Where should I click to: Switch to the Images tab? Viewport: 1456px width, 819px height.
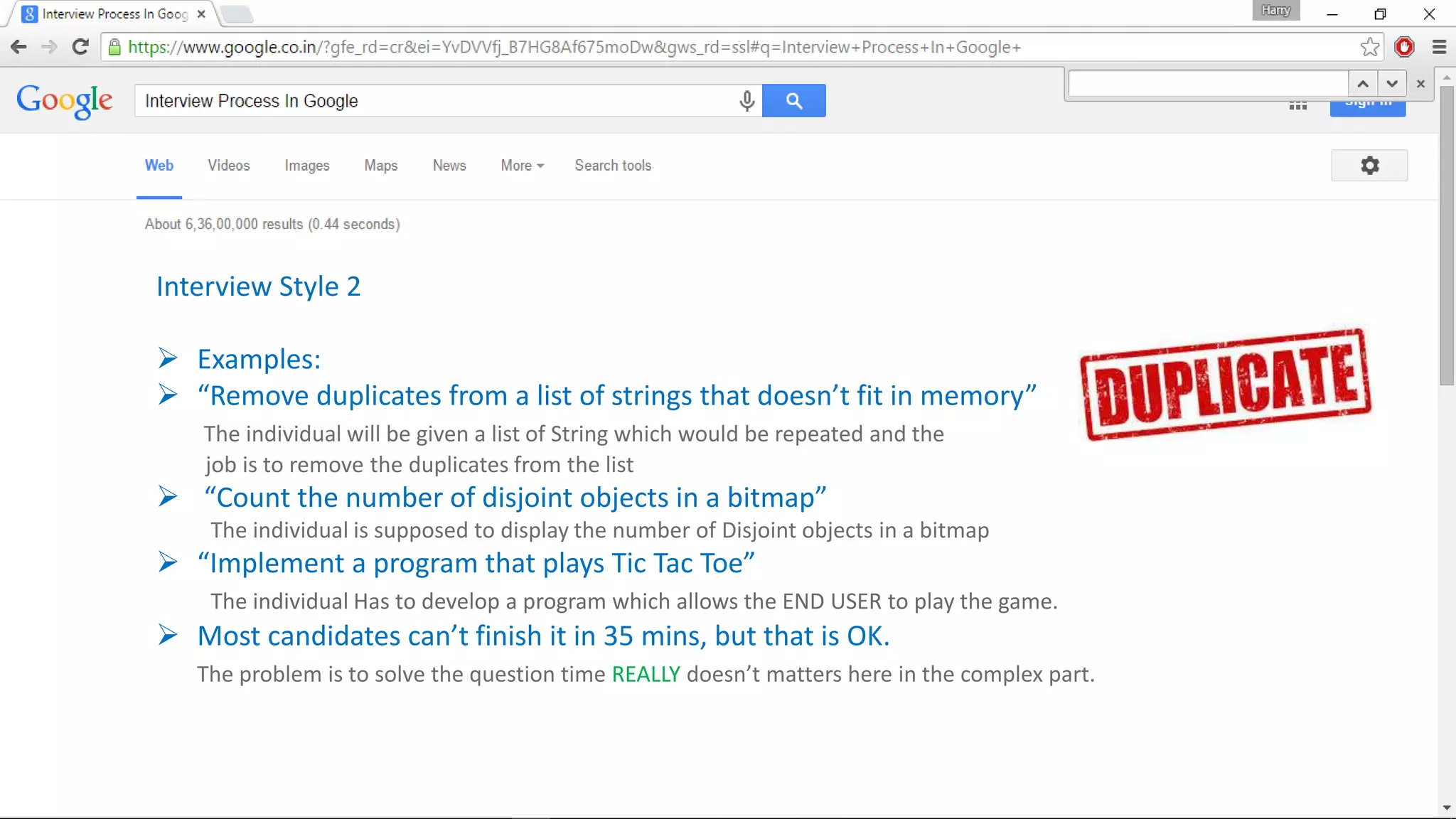(x=307, y=166)
